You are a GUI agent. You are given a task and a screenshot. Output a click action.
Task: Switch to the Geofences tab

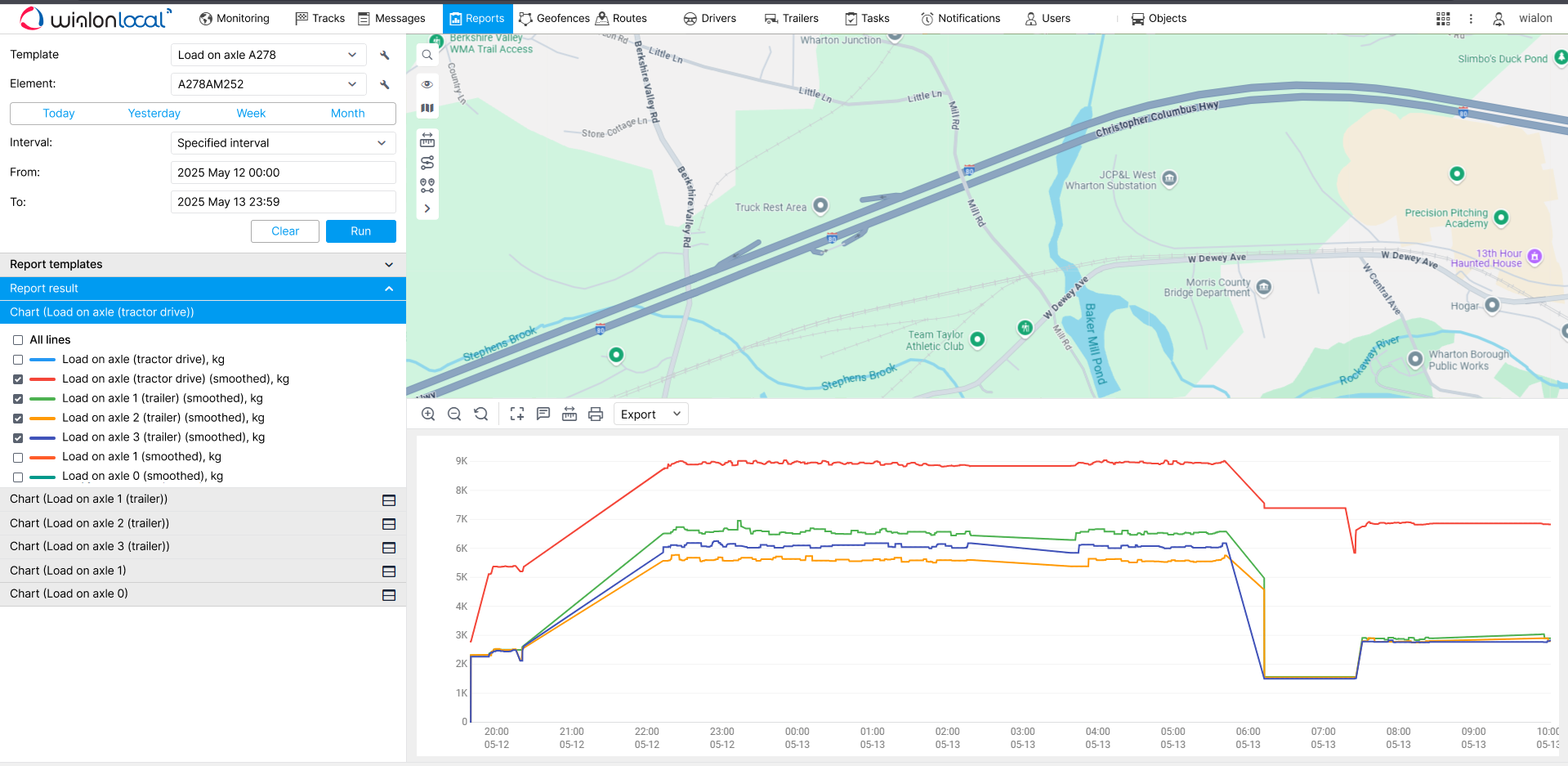[x=554, y=18]
